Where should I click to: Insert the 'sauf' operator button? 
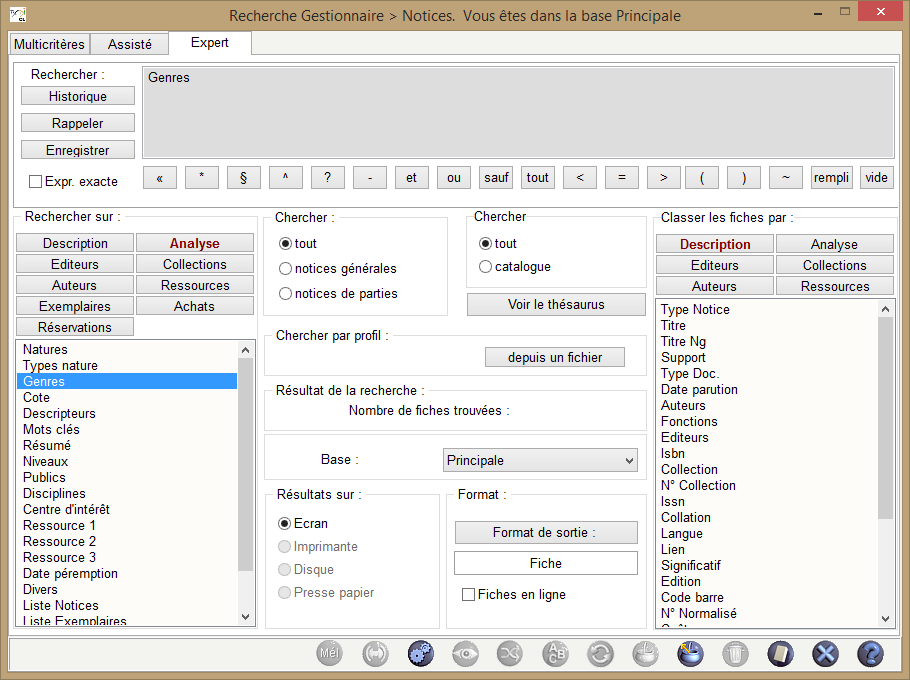coord(496,178)
